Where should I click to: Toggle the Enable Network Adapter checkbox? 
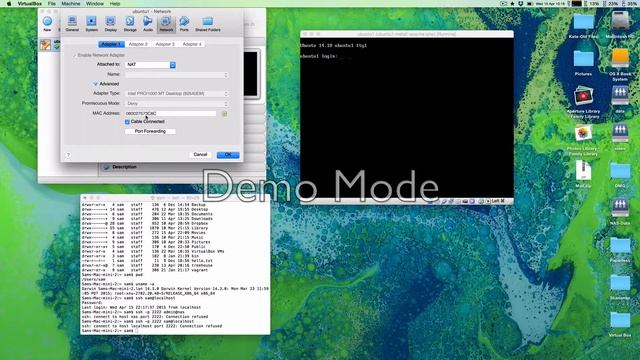pos(74,55)
